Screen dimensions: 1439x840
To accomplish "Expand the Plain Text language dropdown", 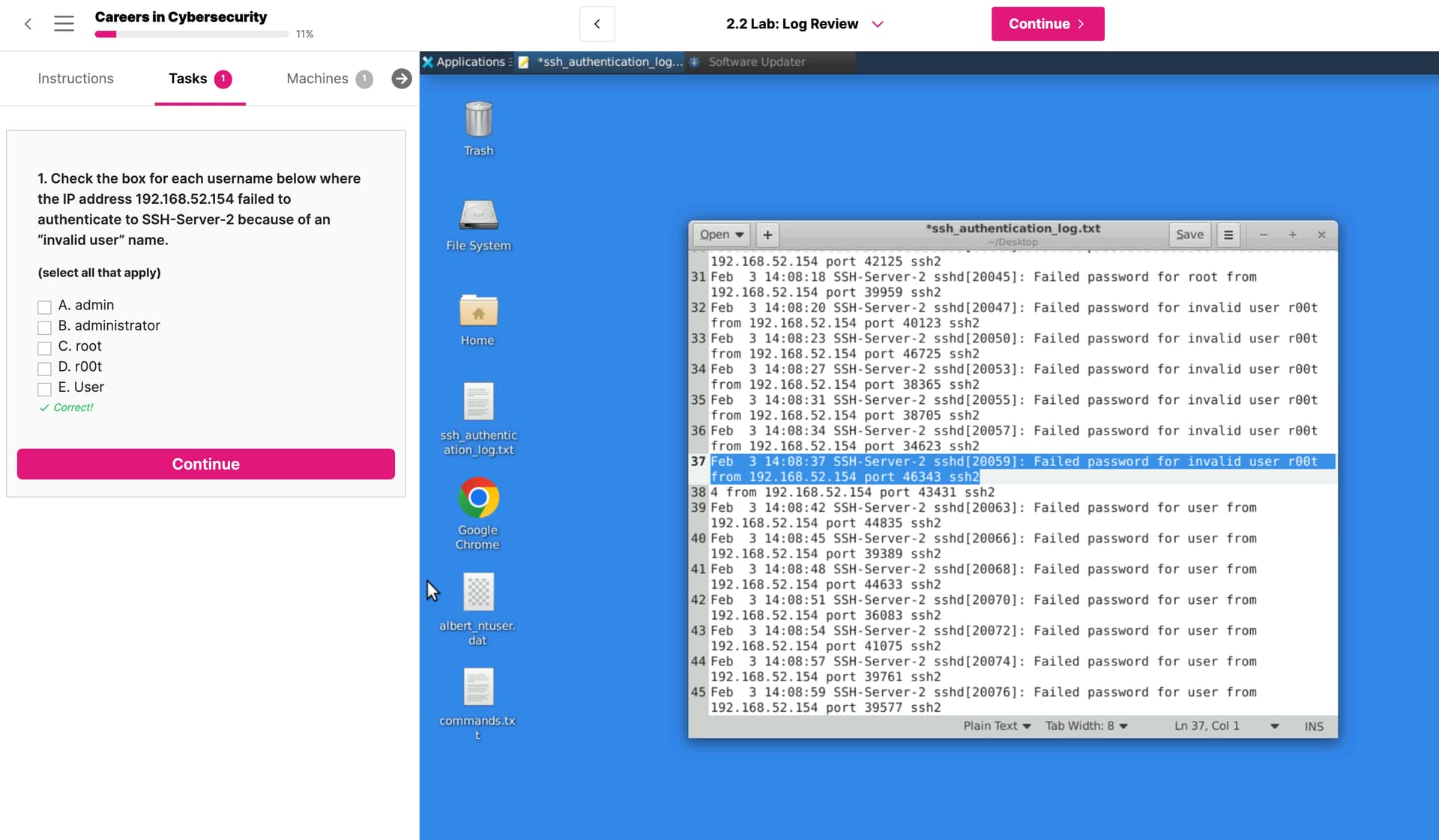I will tap(997, 726).
